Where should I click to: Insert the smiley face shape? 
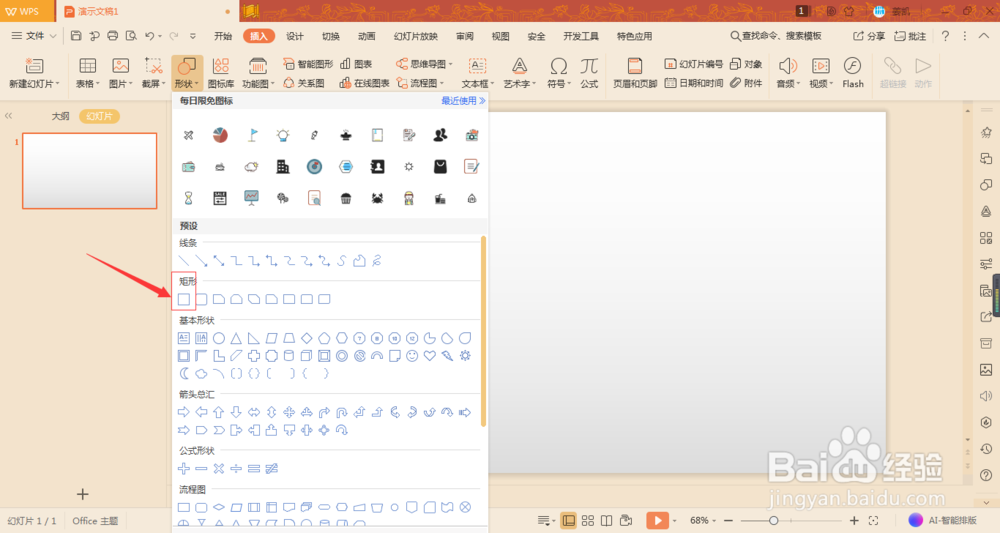[x=412, y=356]
